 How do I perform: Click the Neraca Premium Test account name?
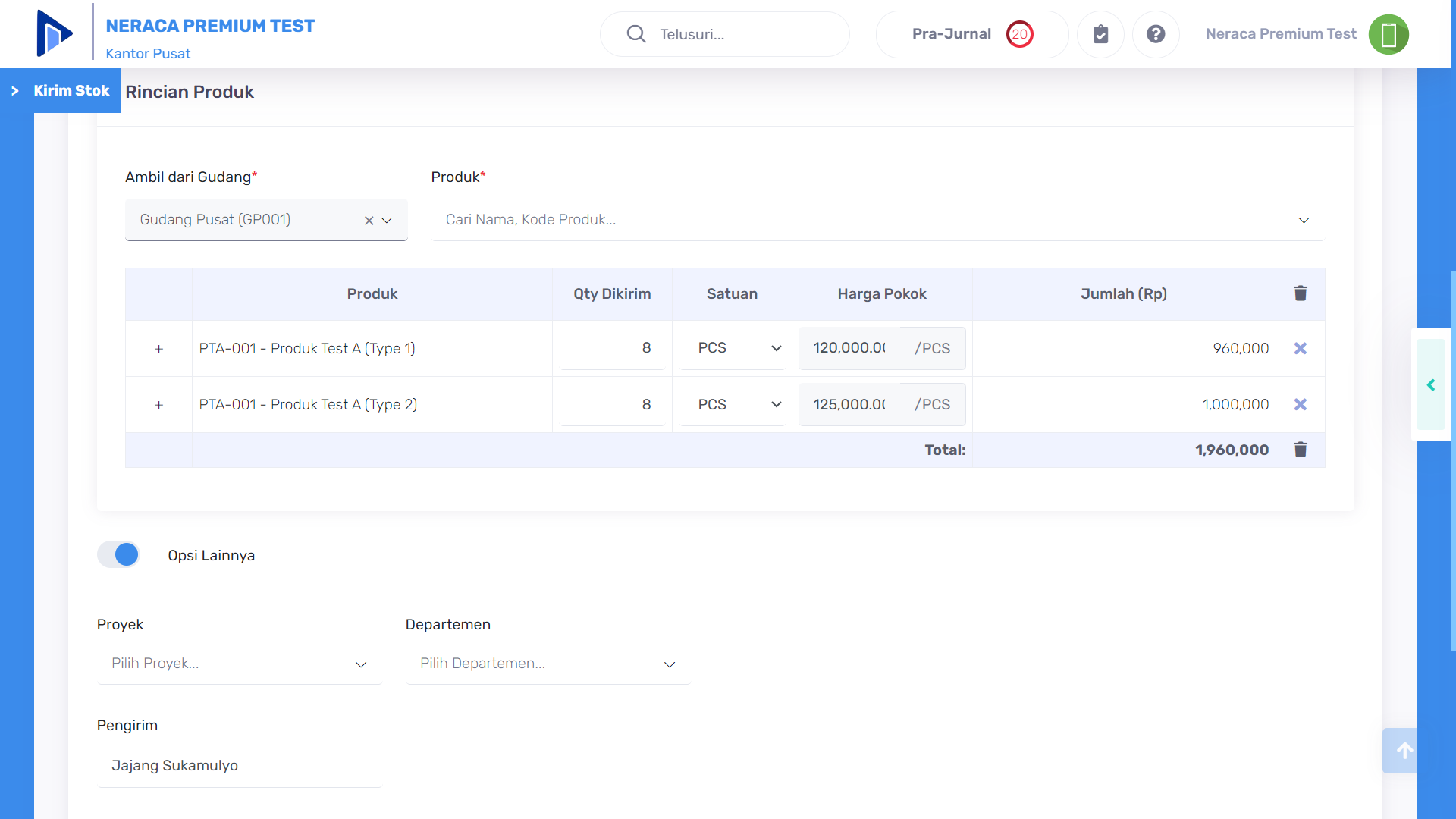1281,34
